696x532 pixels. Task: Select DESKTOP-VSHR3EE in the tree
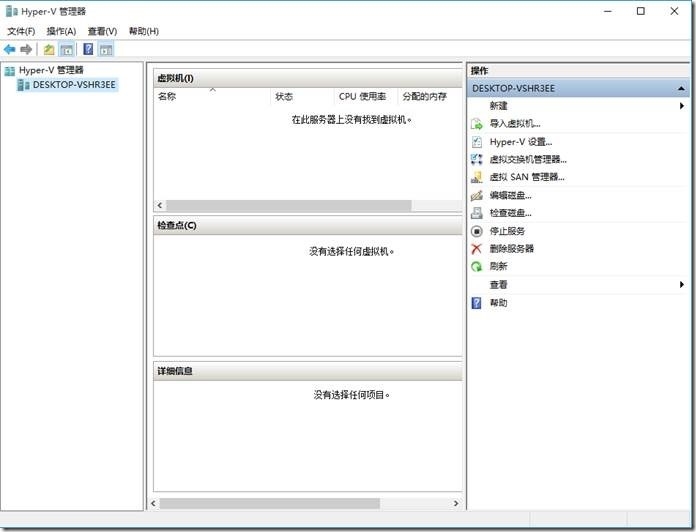(x=74, y=85)
